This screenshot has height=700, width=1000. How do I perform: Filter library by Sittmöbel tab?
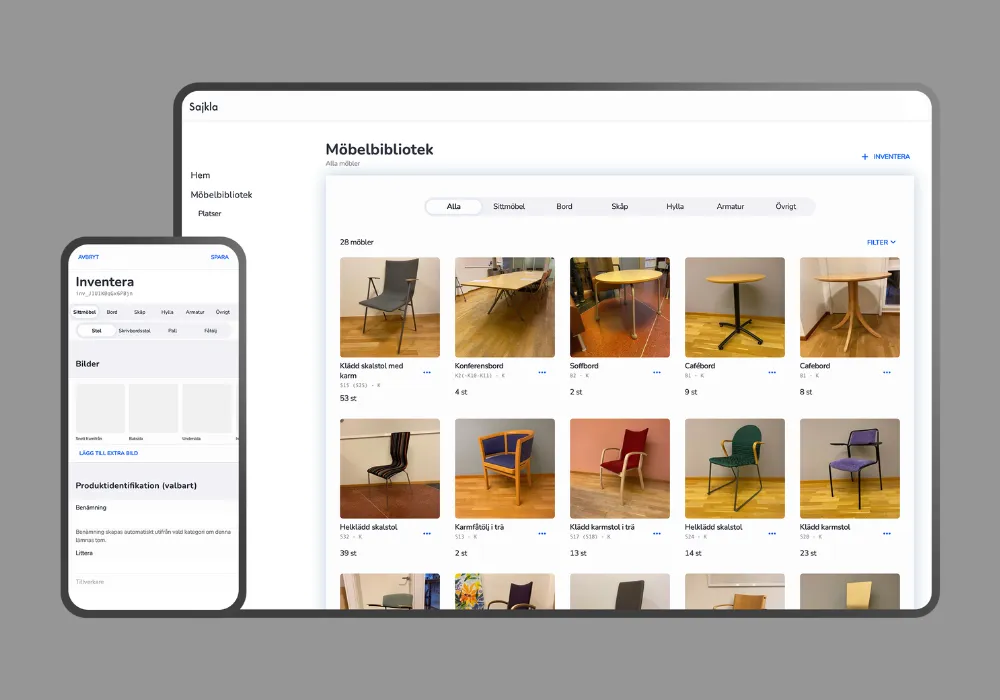tap(509, 207)
